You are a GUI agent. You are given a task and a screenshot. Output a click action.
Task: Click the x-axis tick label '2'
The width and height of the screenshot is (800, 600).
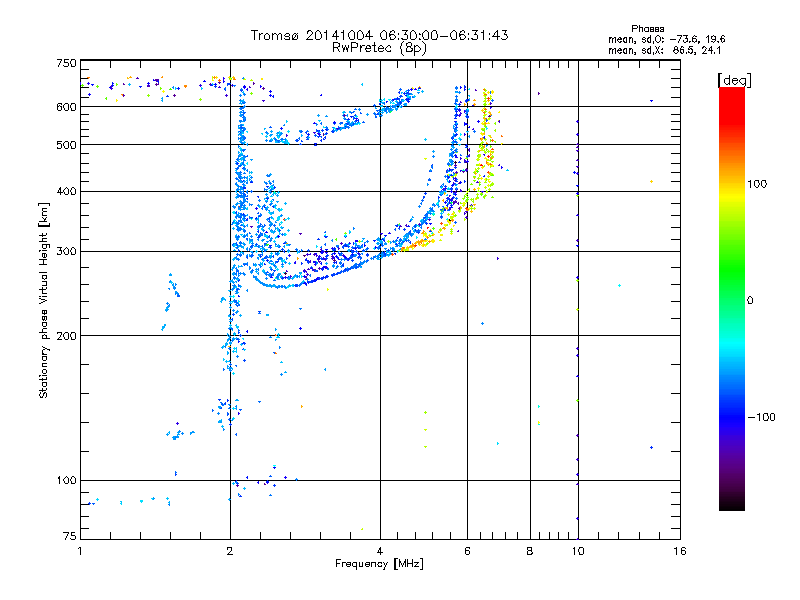coord(230,551)
